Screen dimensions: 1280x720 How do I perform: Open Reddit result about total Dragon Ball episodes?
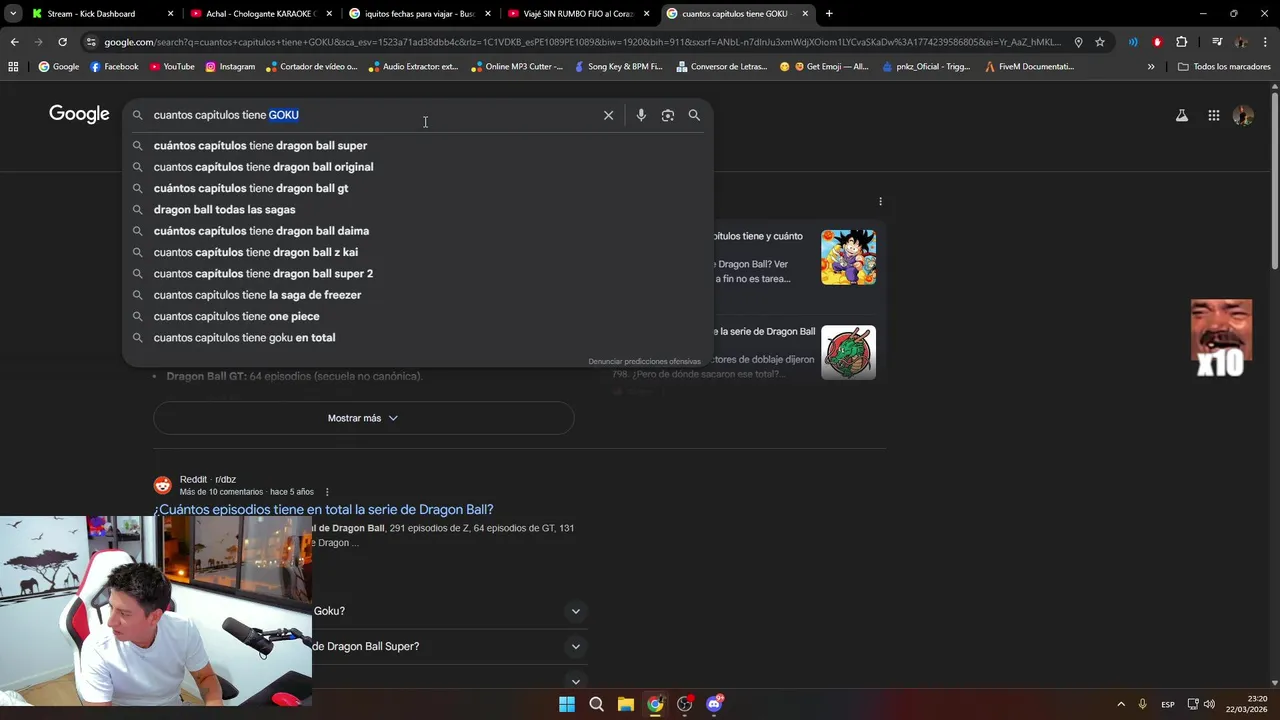pos(323,510)
